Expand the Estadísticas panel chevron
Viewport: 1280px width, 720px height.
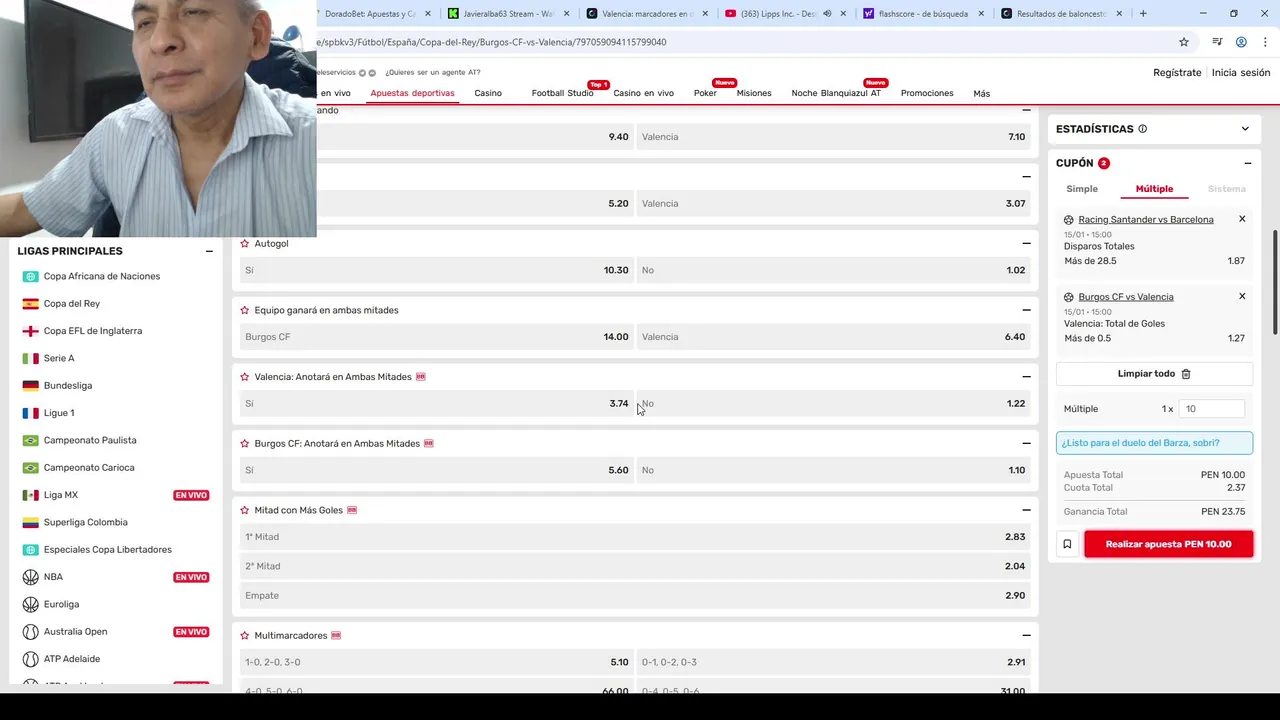(x=1245, y=129)
